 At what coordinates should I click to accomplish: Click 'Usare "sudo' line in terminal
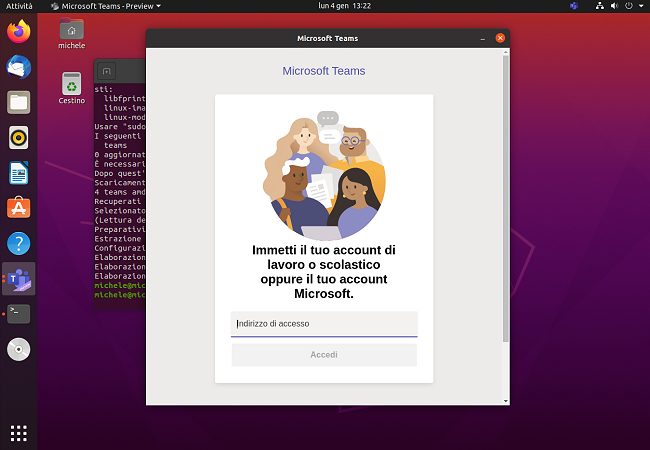click(x=120, y=127)
